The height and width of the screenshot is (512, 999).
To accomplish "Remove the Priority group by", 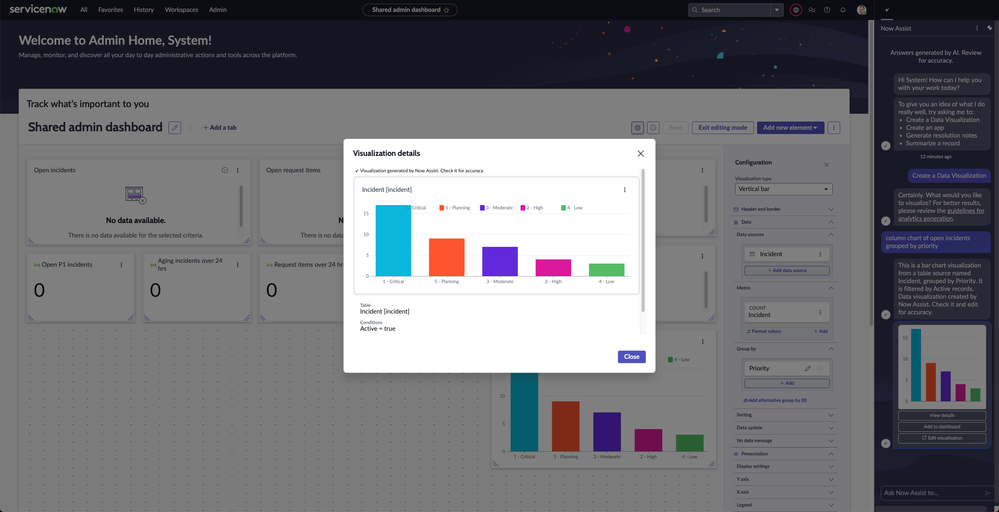I will (x=820, y=368).
